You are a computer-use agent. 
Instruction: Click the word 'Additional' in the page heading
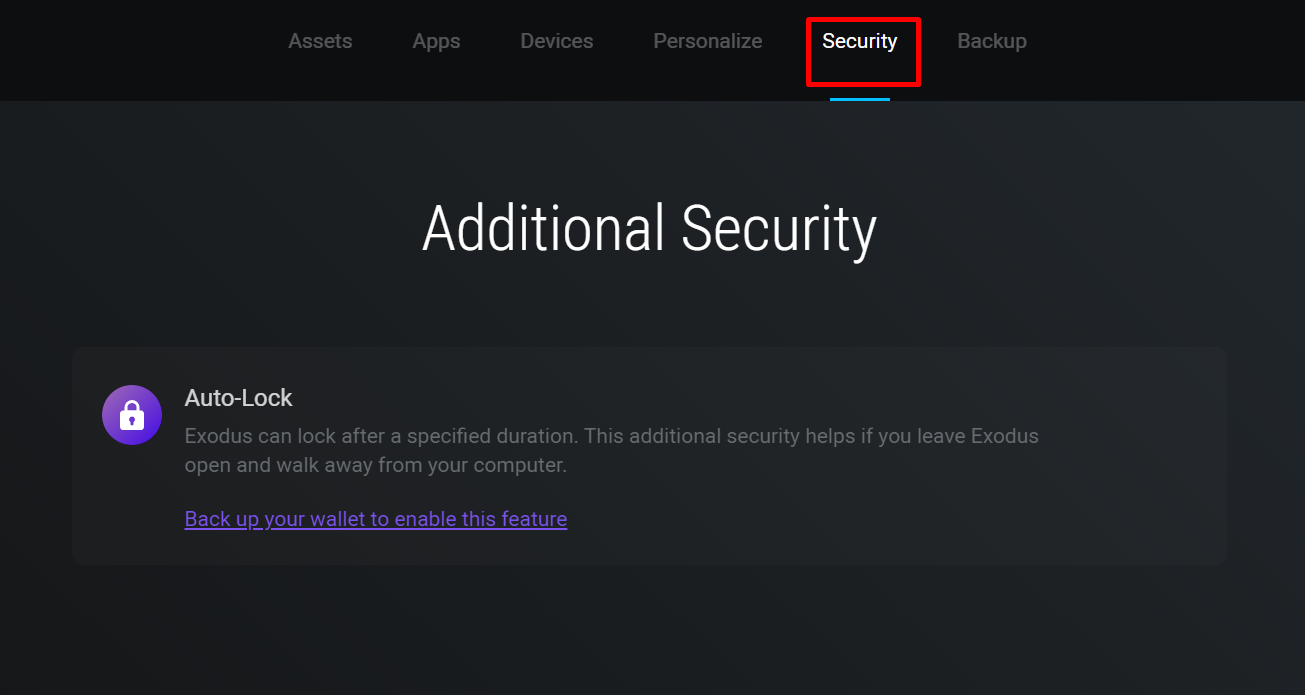point(543,229)
